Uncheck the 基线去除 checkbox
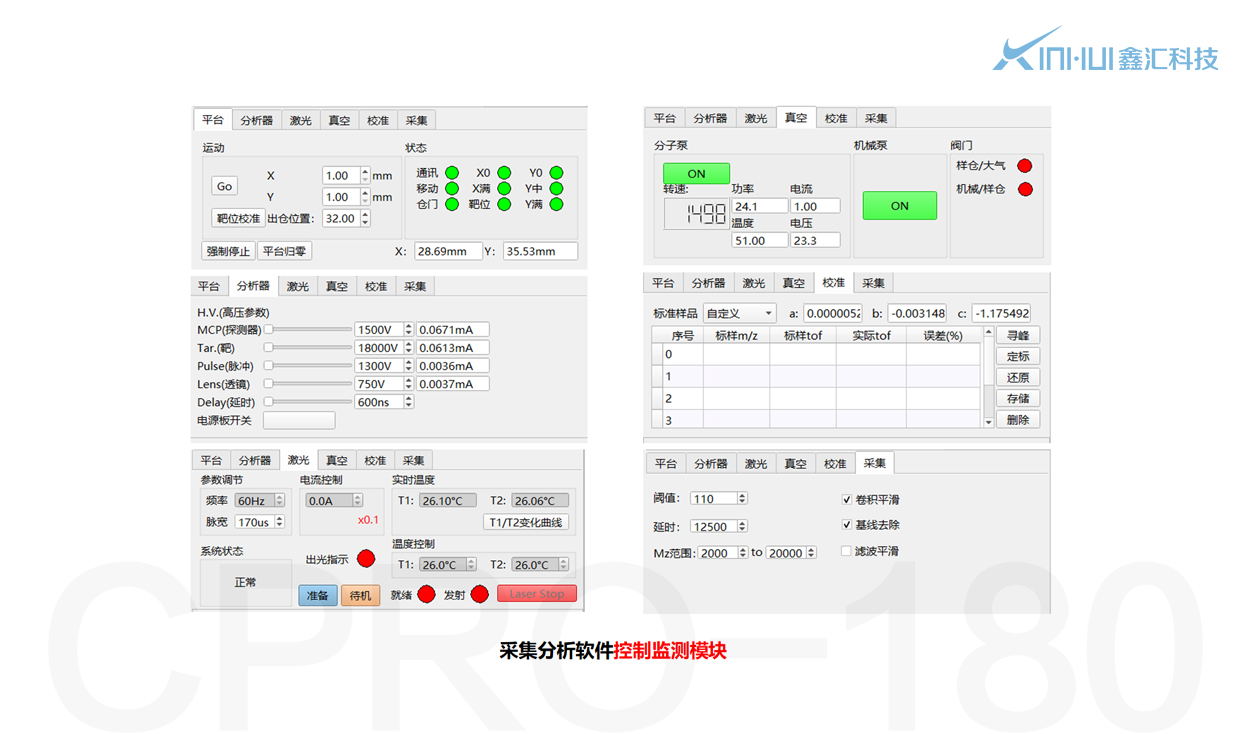Screen dimensions: 1241x734 [846, 525]
